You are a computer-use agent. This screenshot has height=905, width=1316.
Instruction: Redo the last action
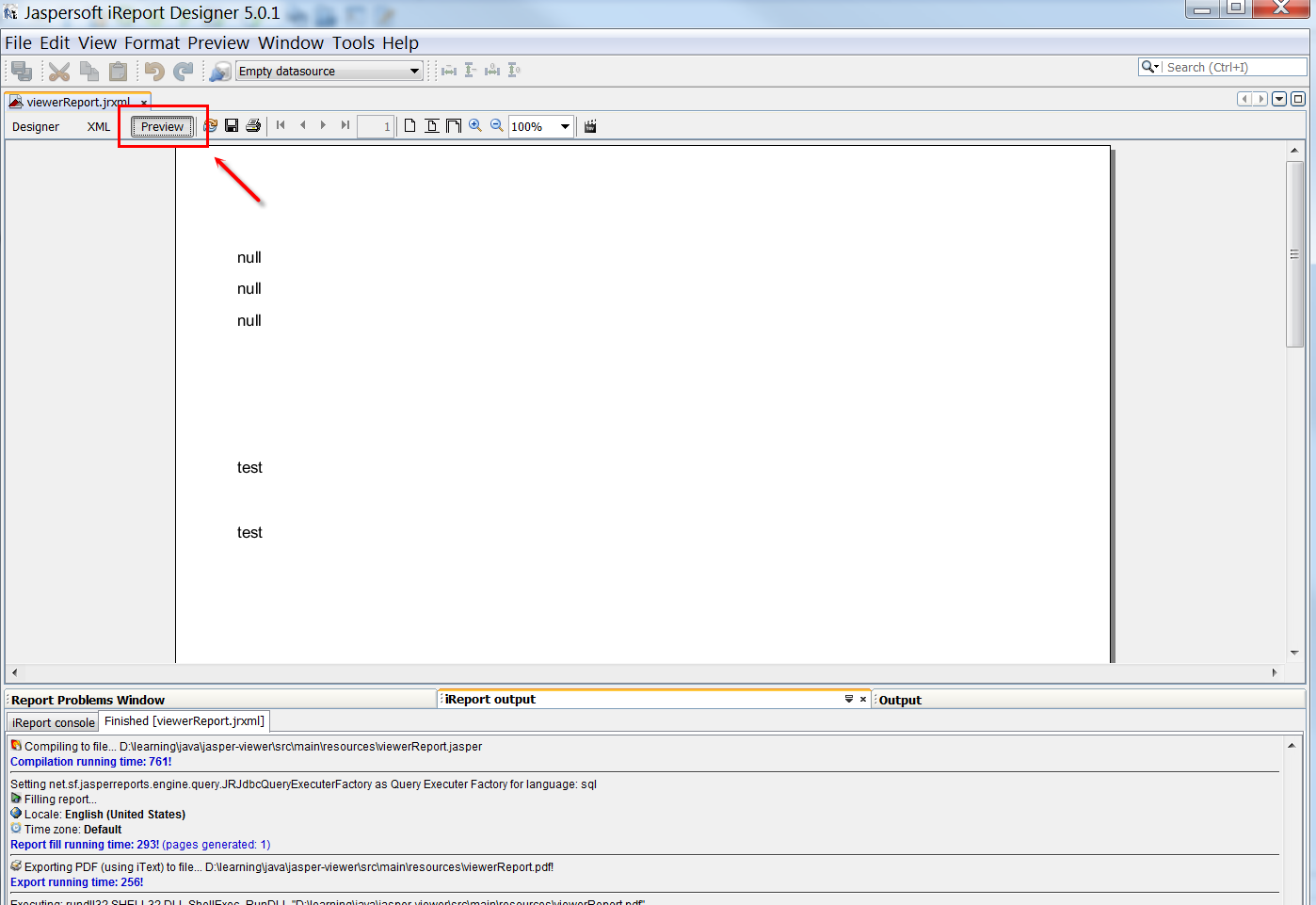point(184,70)
